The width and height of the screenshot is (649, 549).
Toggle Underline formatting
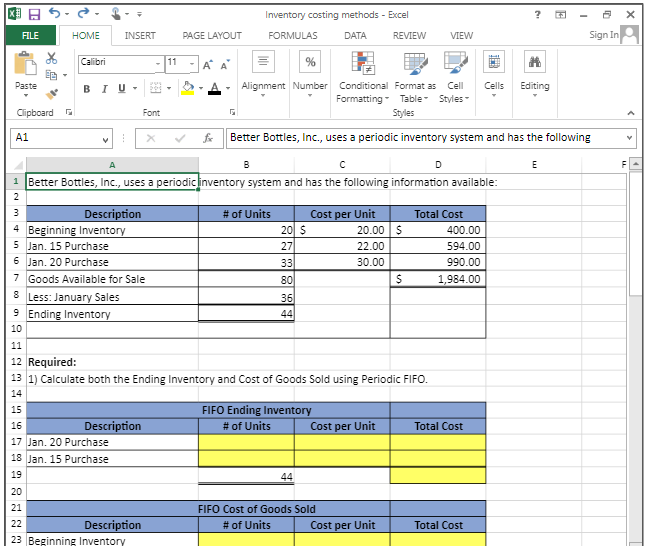tap(122, 89)
